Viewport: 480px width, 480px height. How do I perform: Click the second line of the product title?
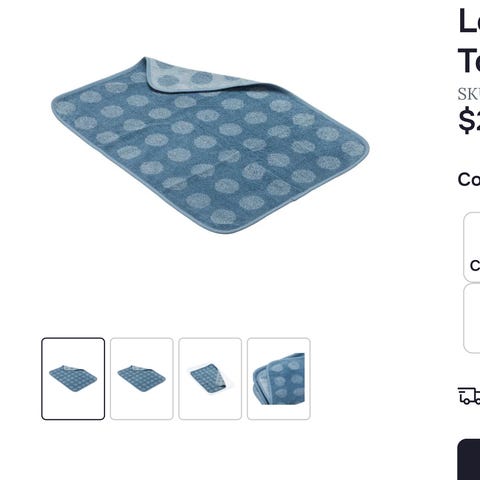coord(469,60)
